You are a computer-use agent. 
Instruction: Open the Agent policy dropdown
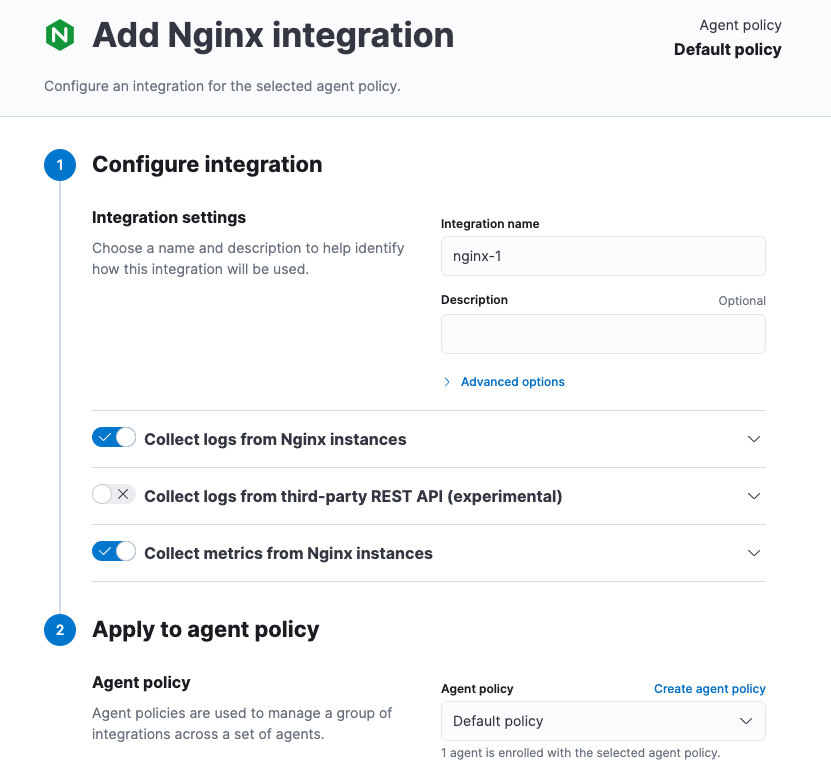603,720
